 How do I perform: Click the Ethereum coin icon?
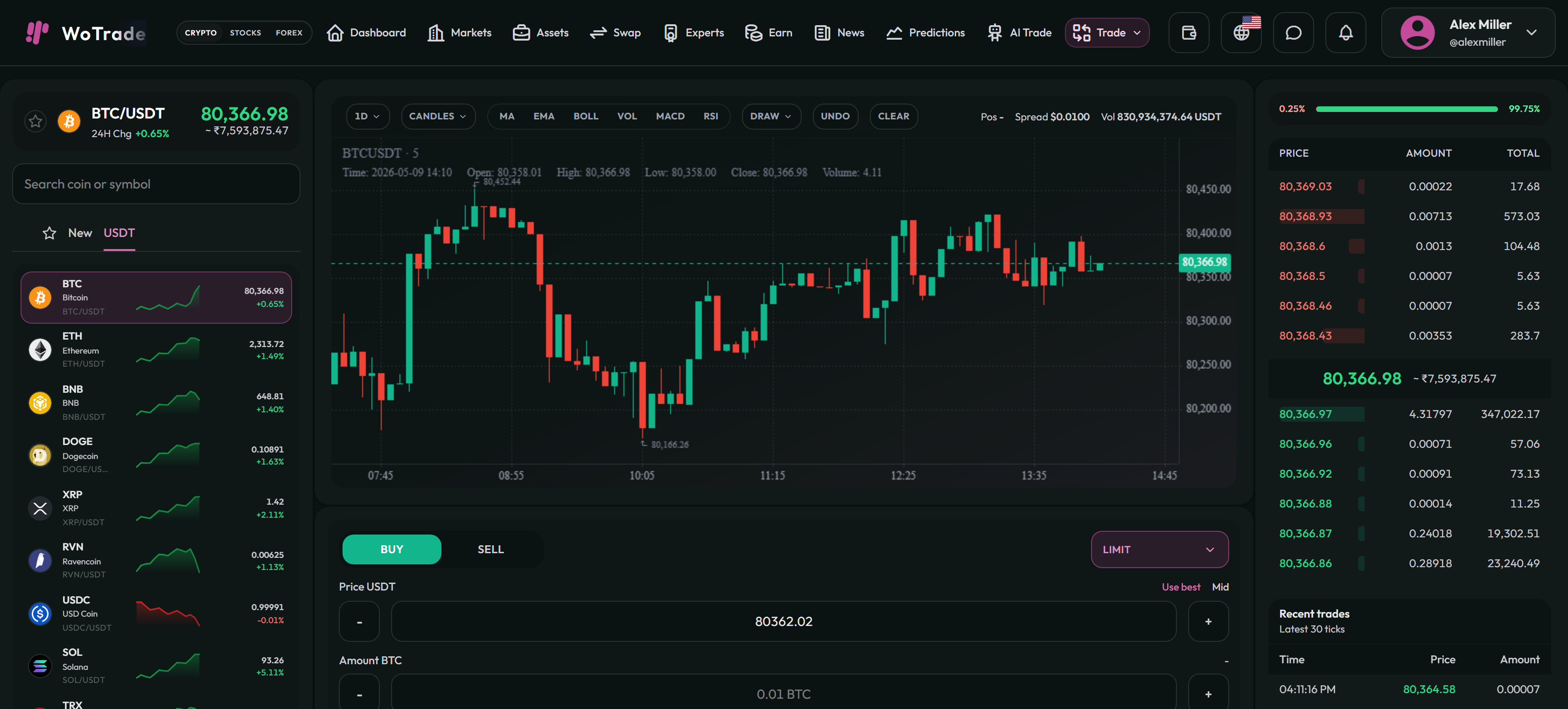point(40,350)
